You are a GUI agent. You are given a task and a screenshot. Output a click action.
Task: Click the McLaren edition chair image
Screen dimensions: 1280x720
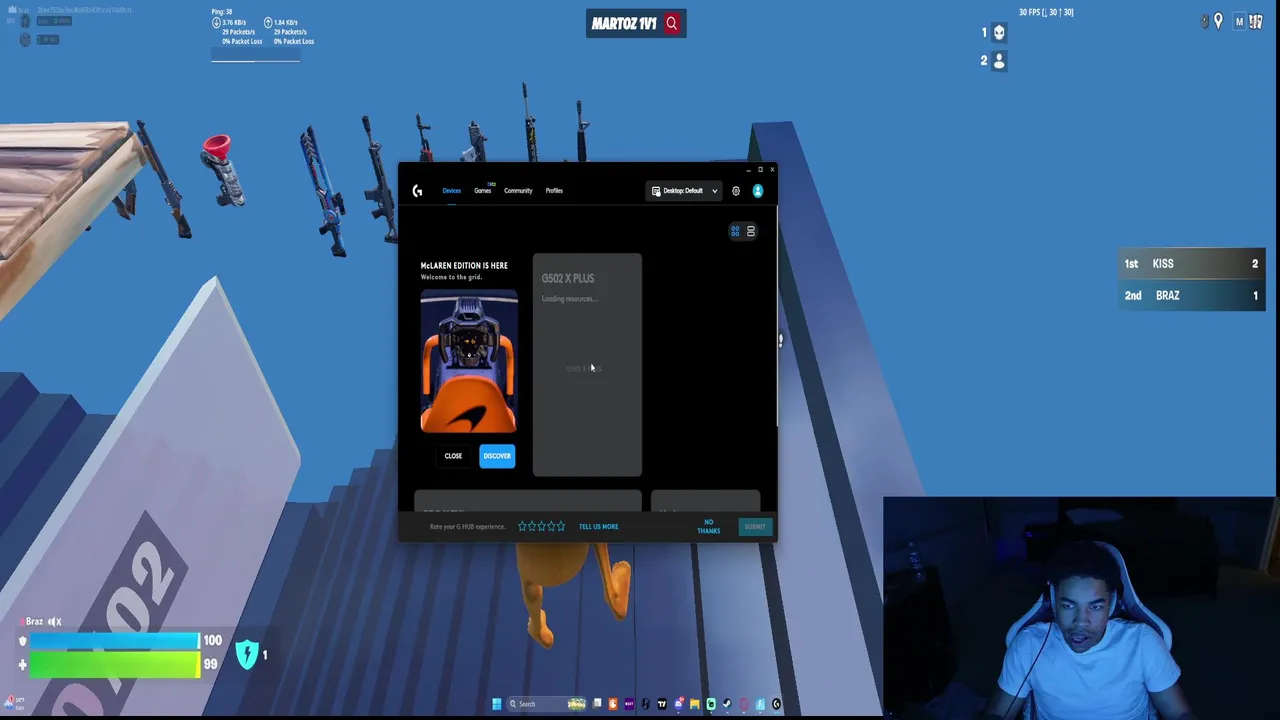(x=469, y=362)
